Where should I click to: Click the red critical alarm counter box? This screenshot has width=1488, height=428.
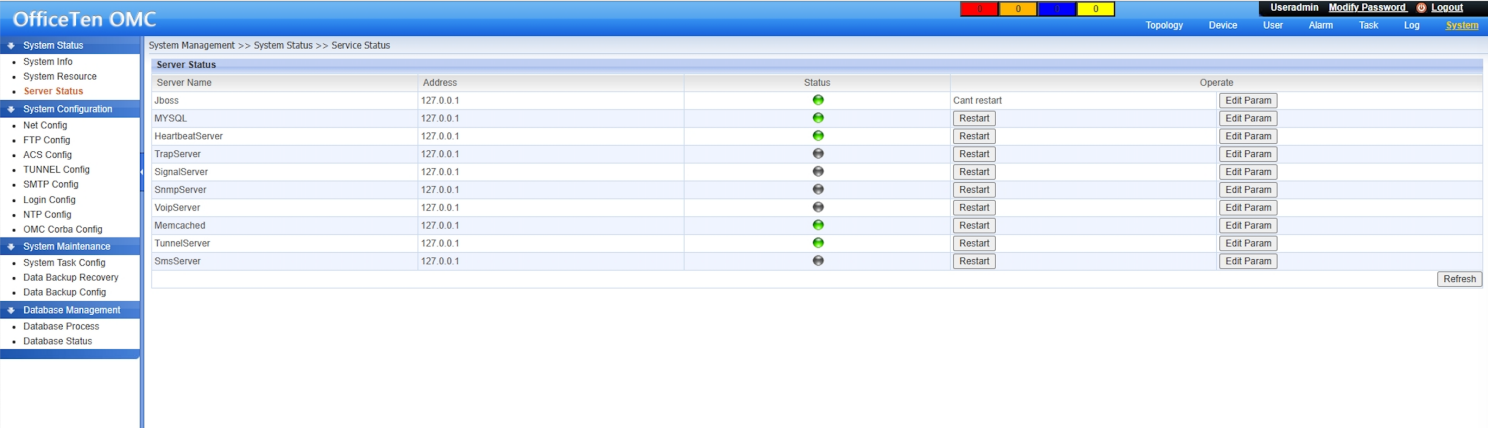point(980,9)
